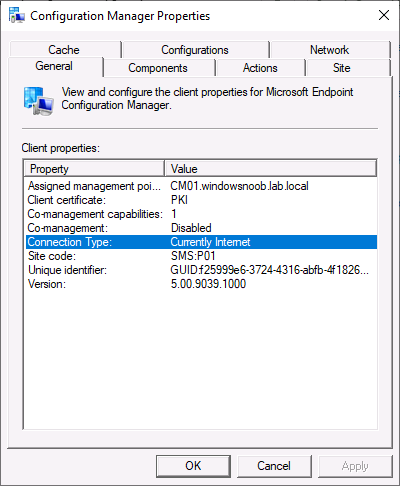This screenshot has height=486, width=400.
Task: Click the computer icon beside the description
Action: coord(39,101)
